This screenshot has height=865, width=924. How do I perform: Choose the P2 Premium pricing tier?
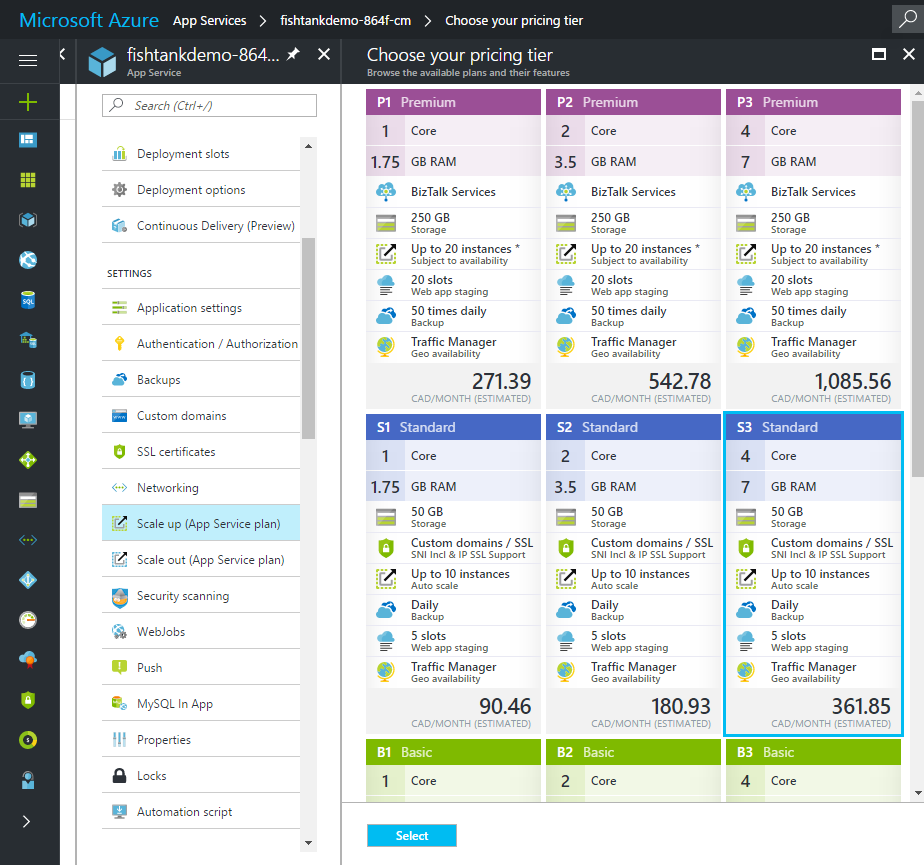pyautogui.click(x=633, y=249)
